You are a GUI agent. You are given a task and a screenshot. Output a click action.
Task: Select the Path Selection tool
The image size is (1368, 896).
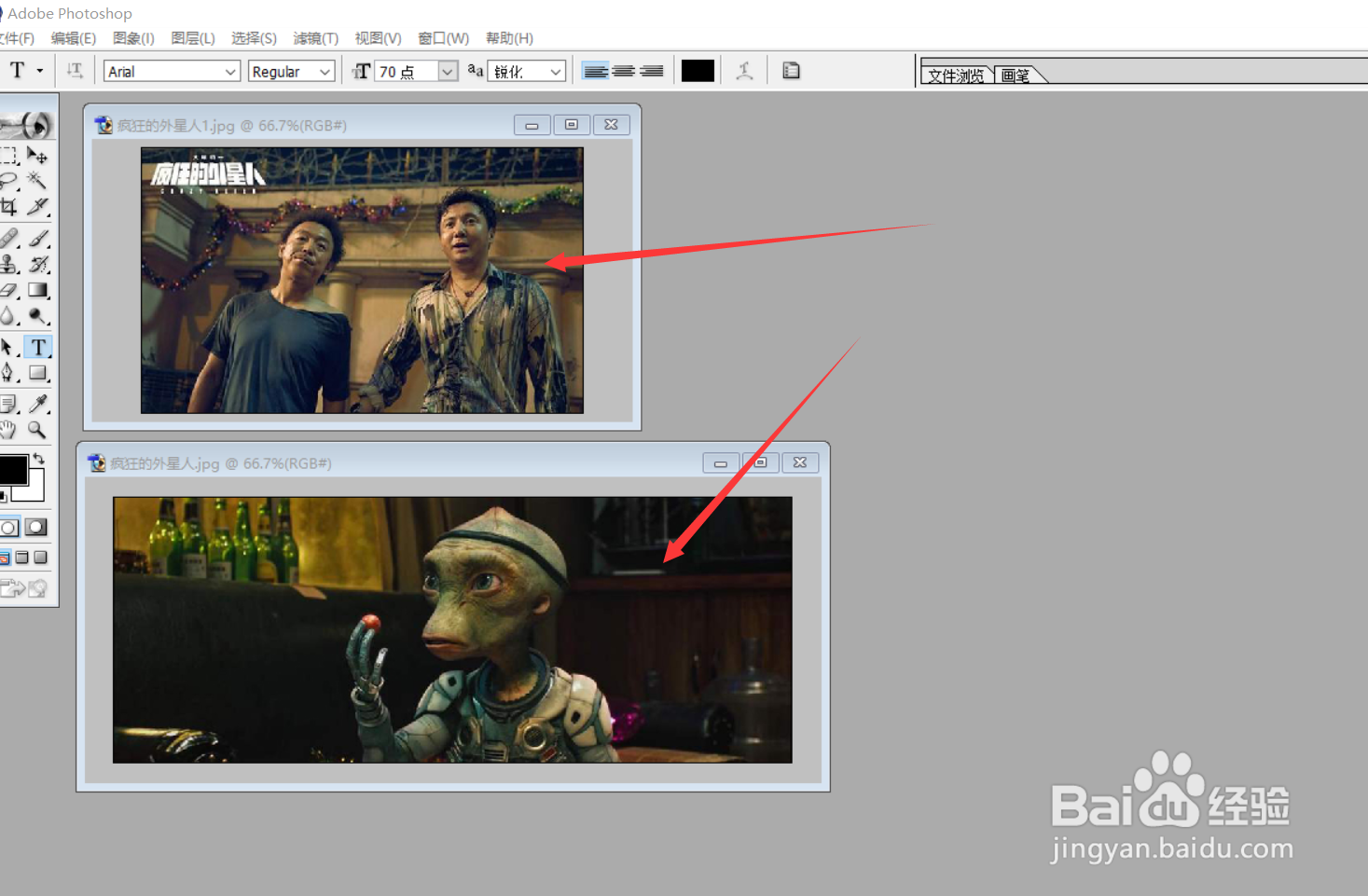tap(9, 348)
